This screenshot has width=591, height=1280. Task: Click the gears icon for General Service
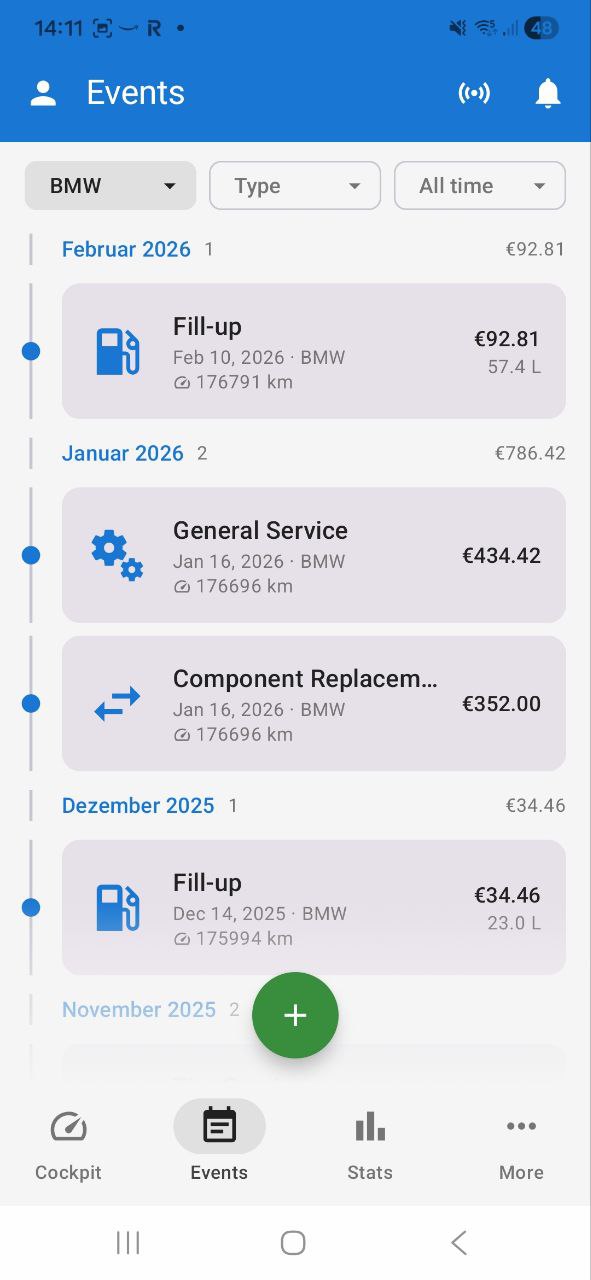coord(118,555)
